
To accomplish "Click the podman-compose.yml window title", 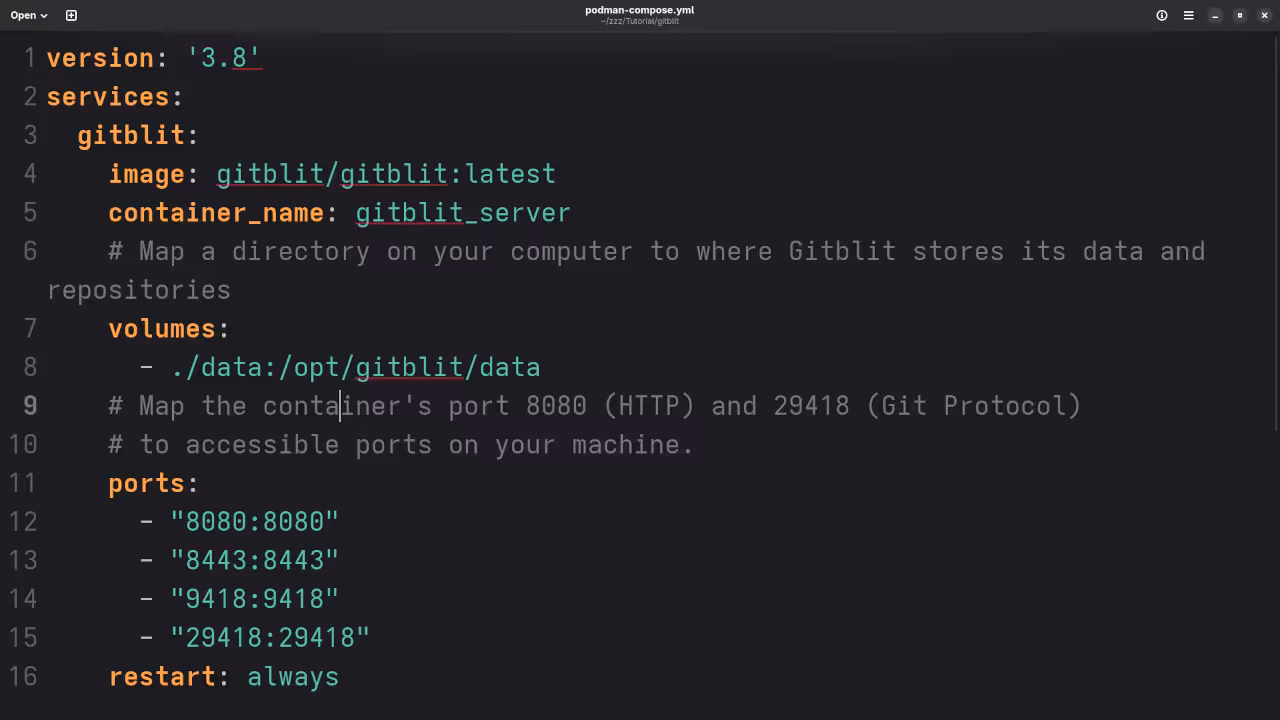I will [x=639, y=10].
